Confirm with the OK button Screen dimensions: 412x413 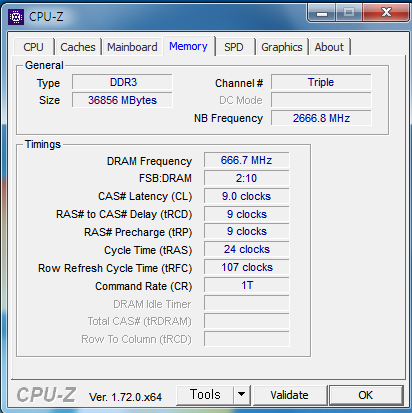[x=366, y=395]
